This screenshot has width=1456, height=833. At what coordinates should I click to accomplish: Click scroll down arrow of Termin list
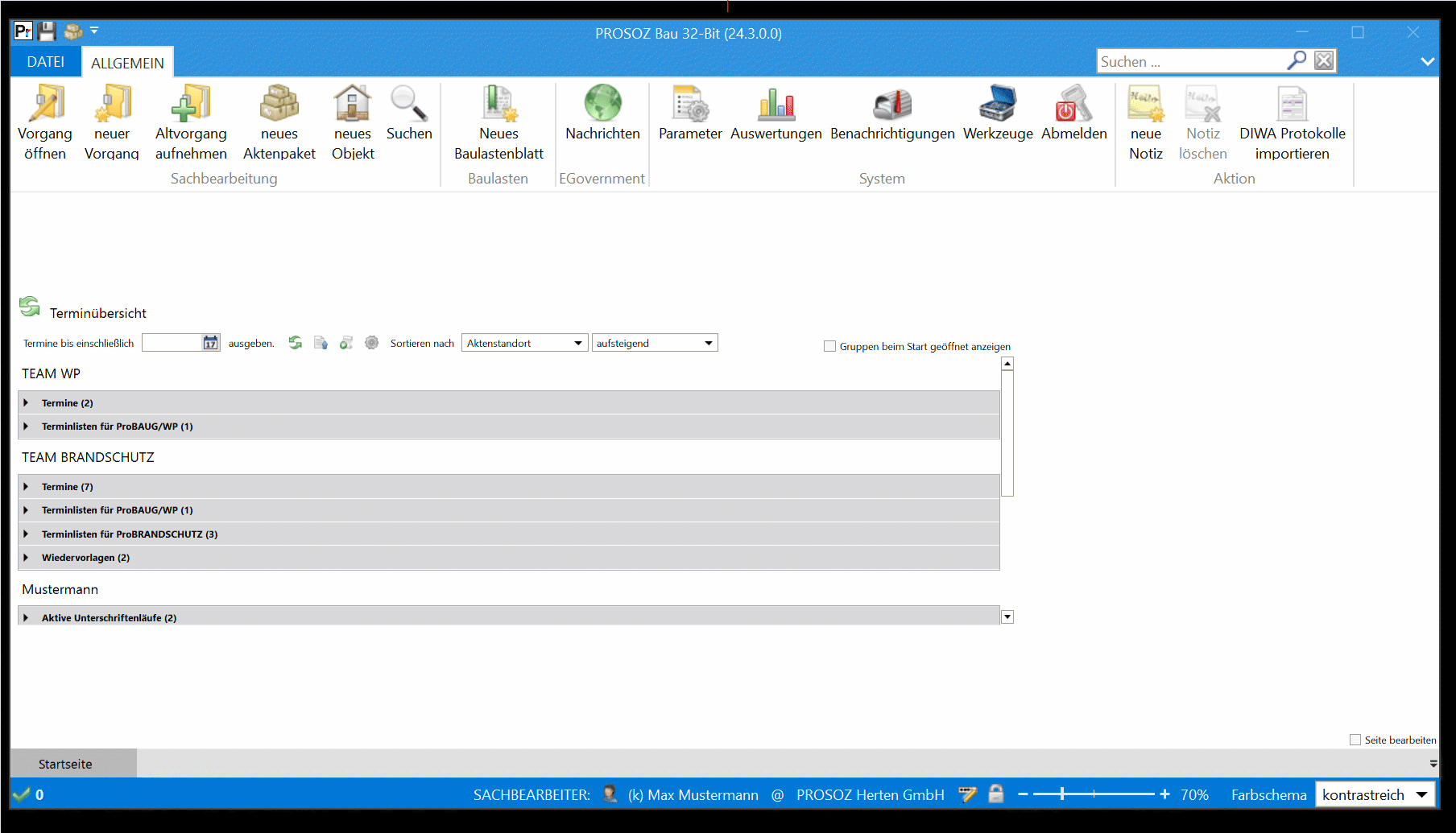(x=1007, y=617)
